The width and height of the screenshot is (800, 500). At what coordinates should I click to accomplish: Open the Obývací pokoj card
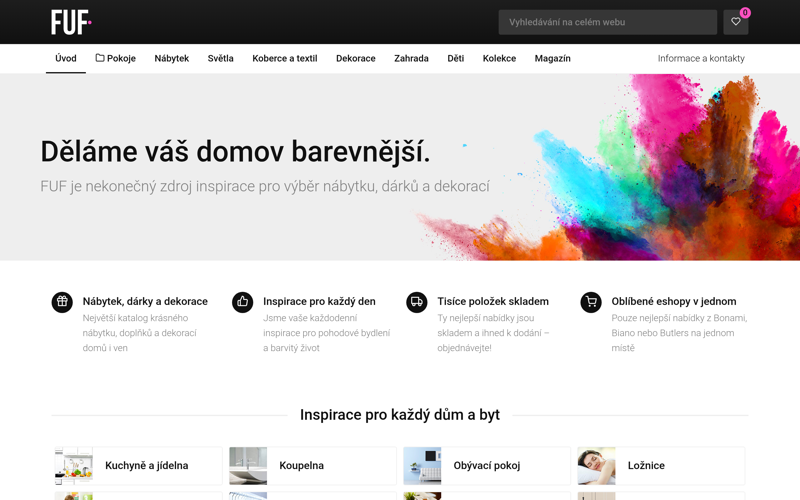tap(487, 465)
